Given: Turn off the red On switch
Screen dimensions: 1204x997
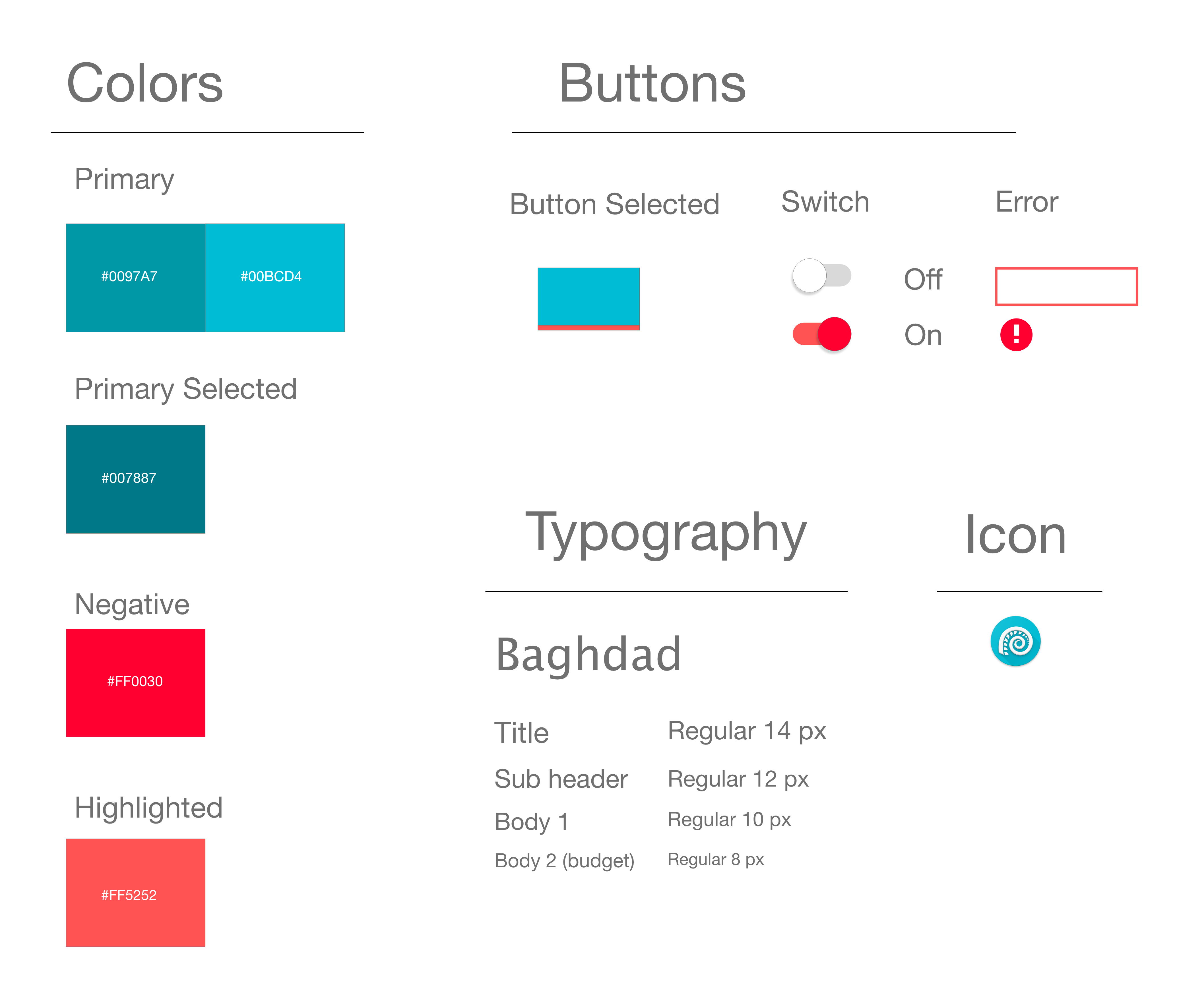Looking at the screenshot, I should click(822, 334).
